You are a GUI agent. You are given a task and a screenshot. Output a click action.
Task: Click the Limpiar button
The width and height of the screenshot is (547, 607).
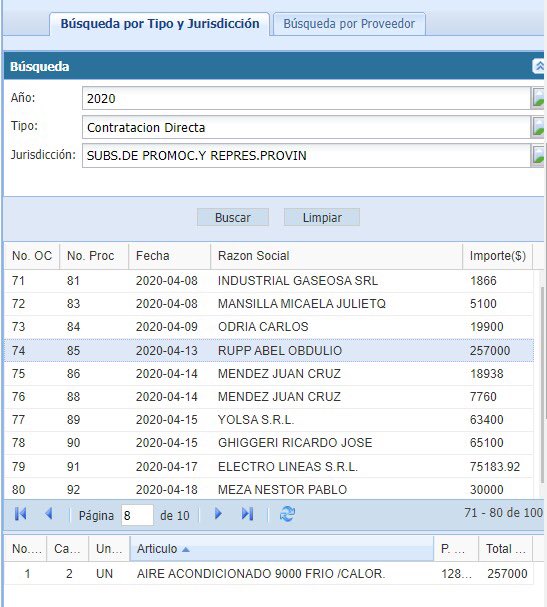point(322,217)
